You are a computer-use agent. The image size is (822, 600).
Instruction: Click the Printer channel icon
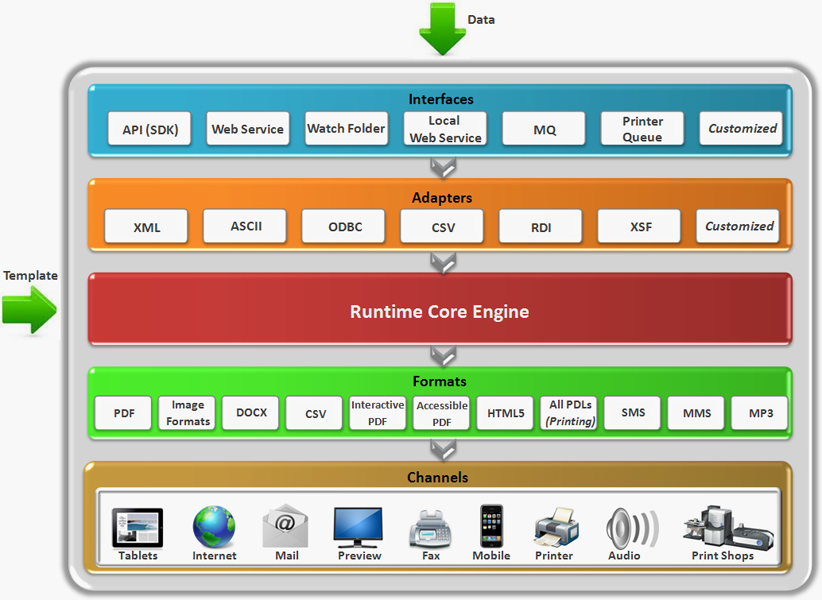pyautogui.click(x=556, y=528)
